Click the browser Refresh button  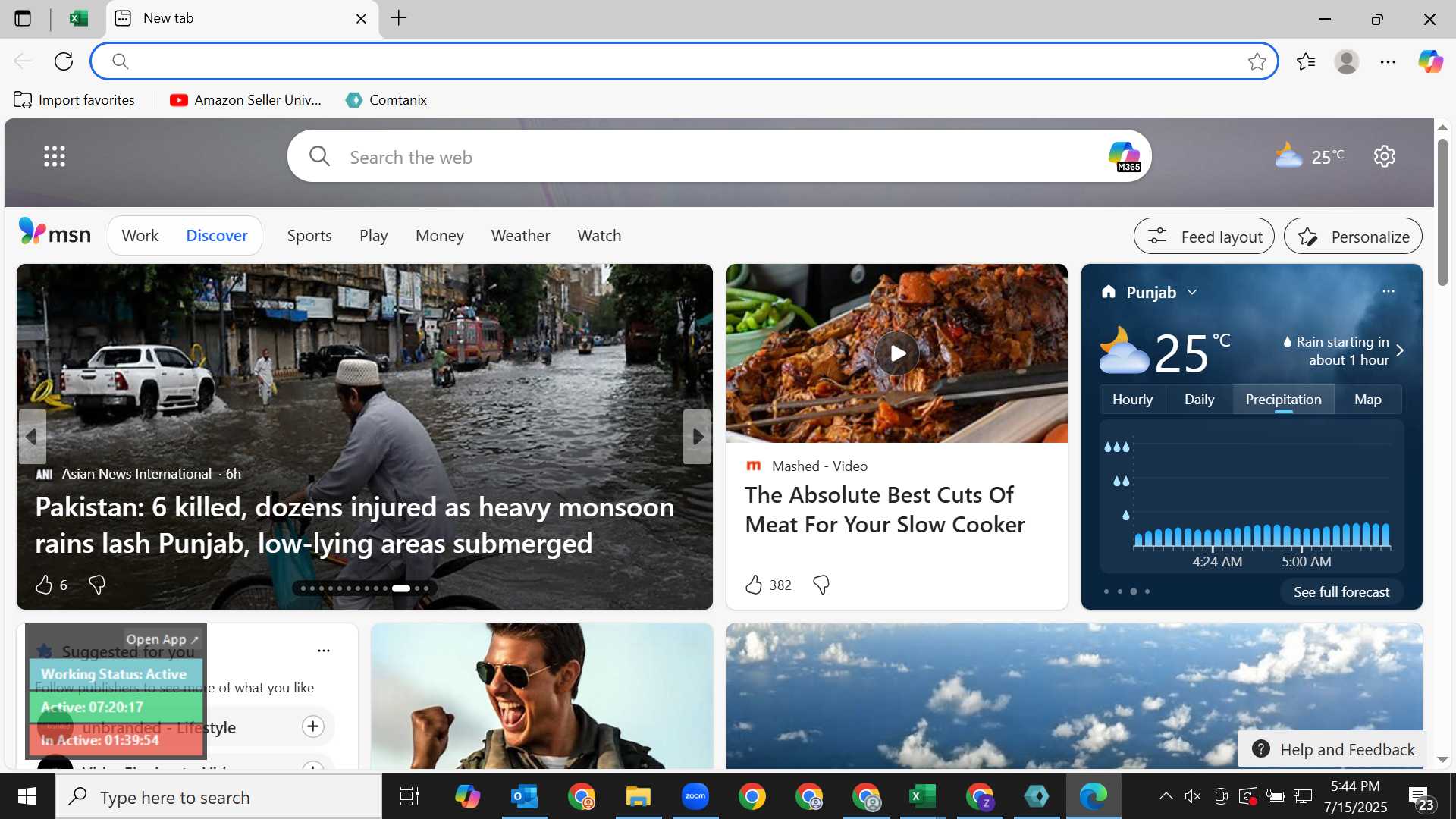click(x=64, y=61)
